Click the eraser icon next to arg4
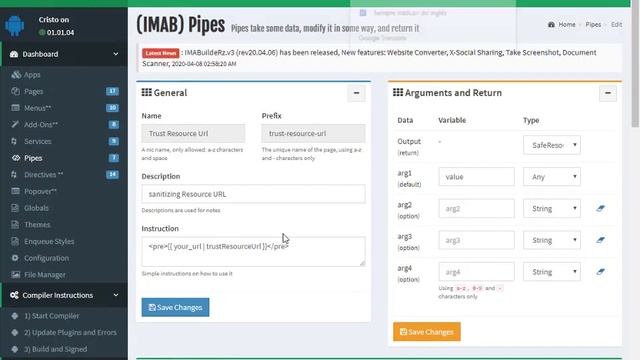This screenshot has height=360, width=640. click(600, 272)
